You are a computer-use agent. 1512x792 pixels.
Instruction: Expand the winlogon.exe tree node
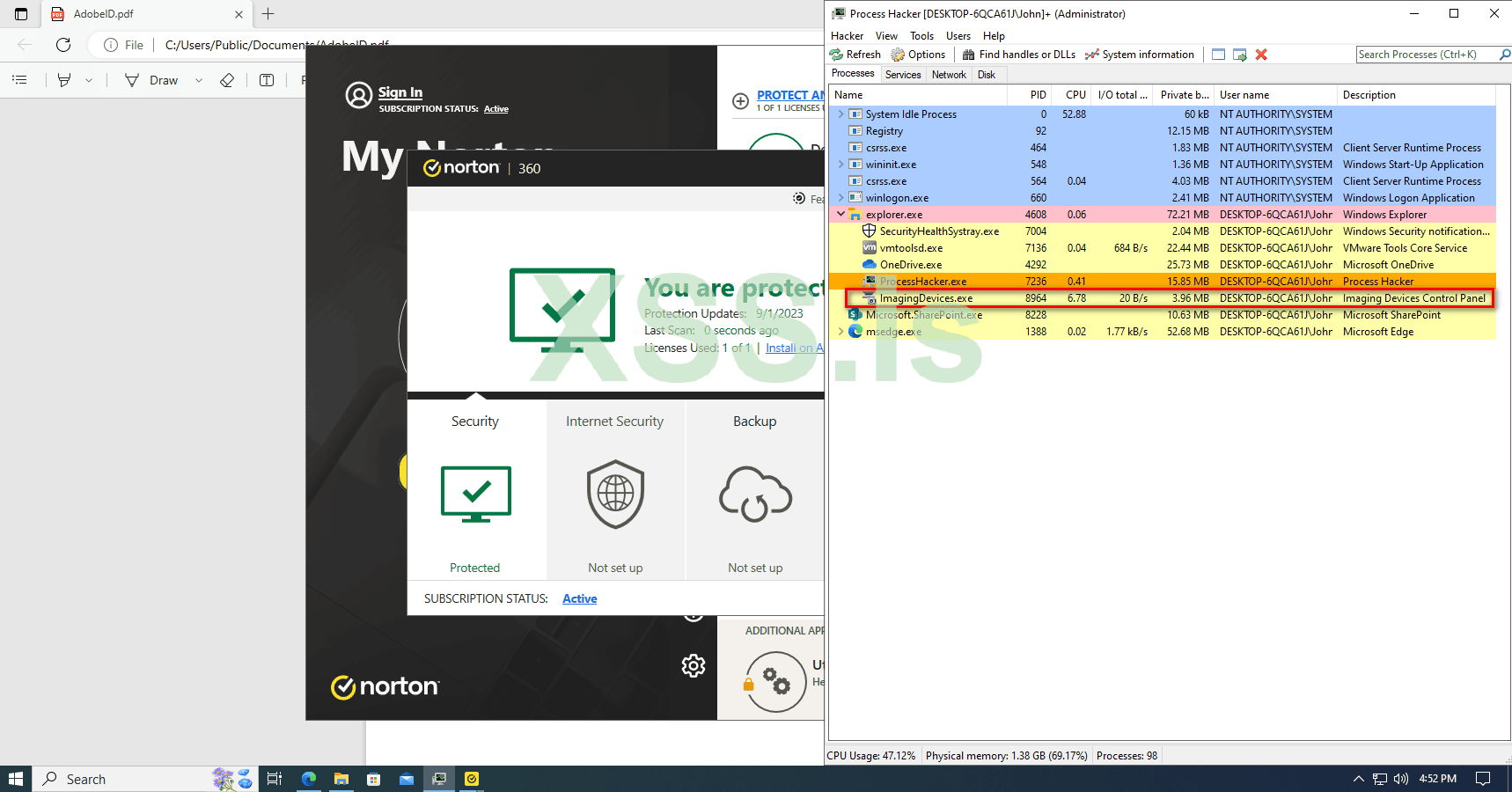(840, 198)
